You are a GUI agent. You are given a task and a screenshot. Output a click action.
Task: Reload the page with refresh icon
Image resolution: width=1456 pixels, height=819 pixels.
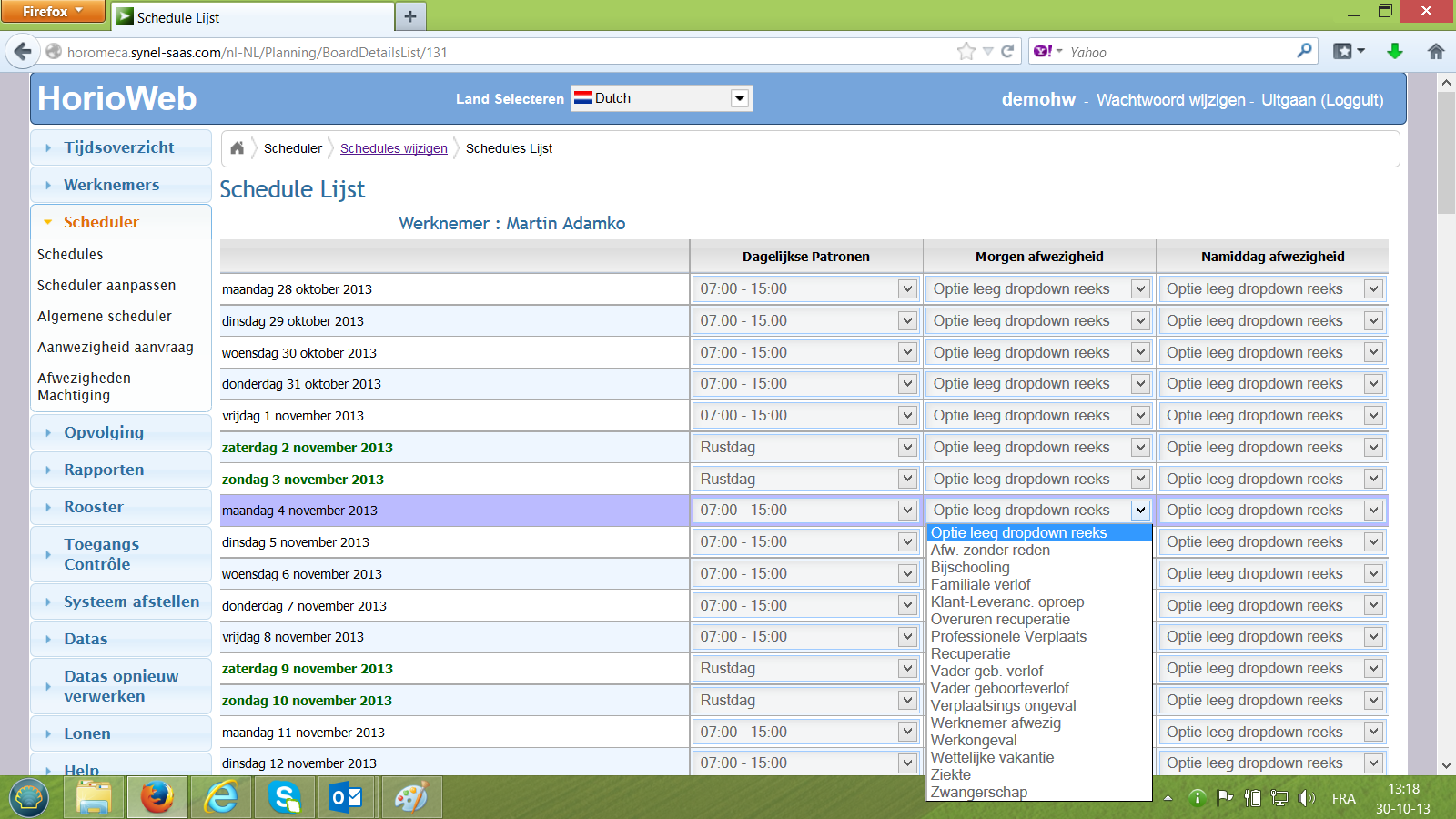(1007, 52)
